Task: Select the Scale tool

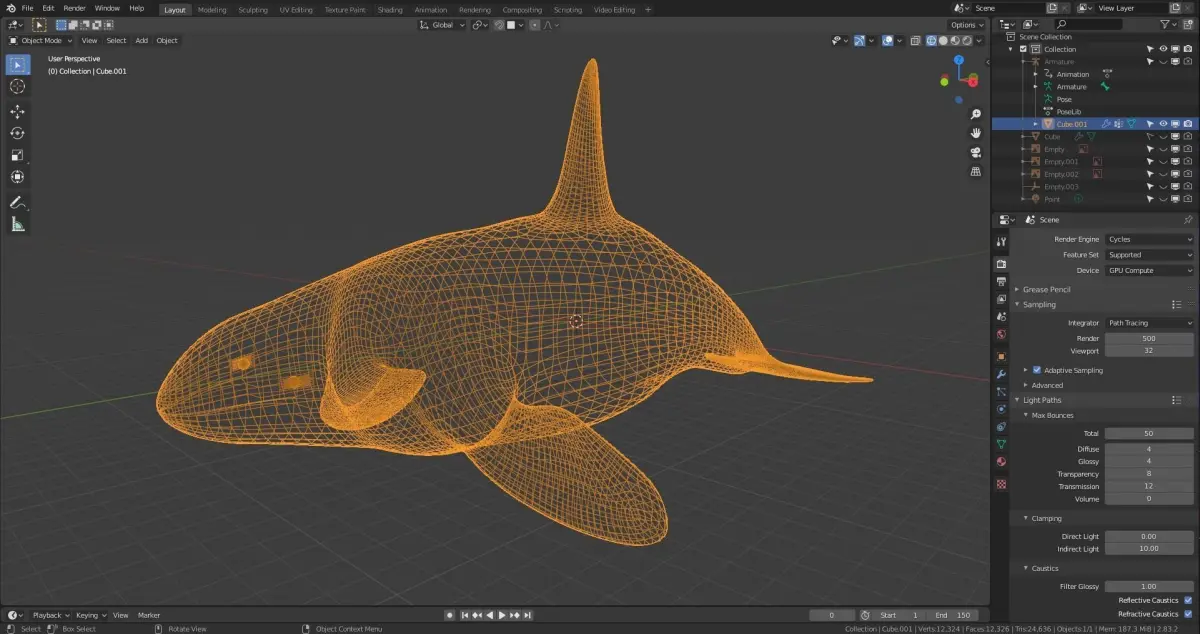Action: coord(17,155)
